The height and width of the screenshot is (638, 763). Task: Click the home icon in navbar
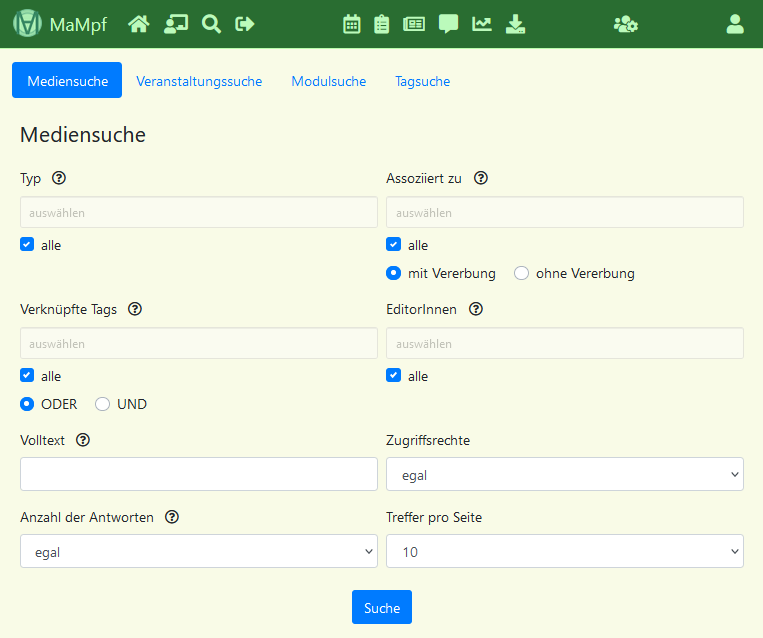(138, 24)
